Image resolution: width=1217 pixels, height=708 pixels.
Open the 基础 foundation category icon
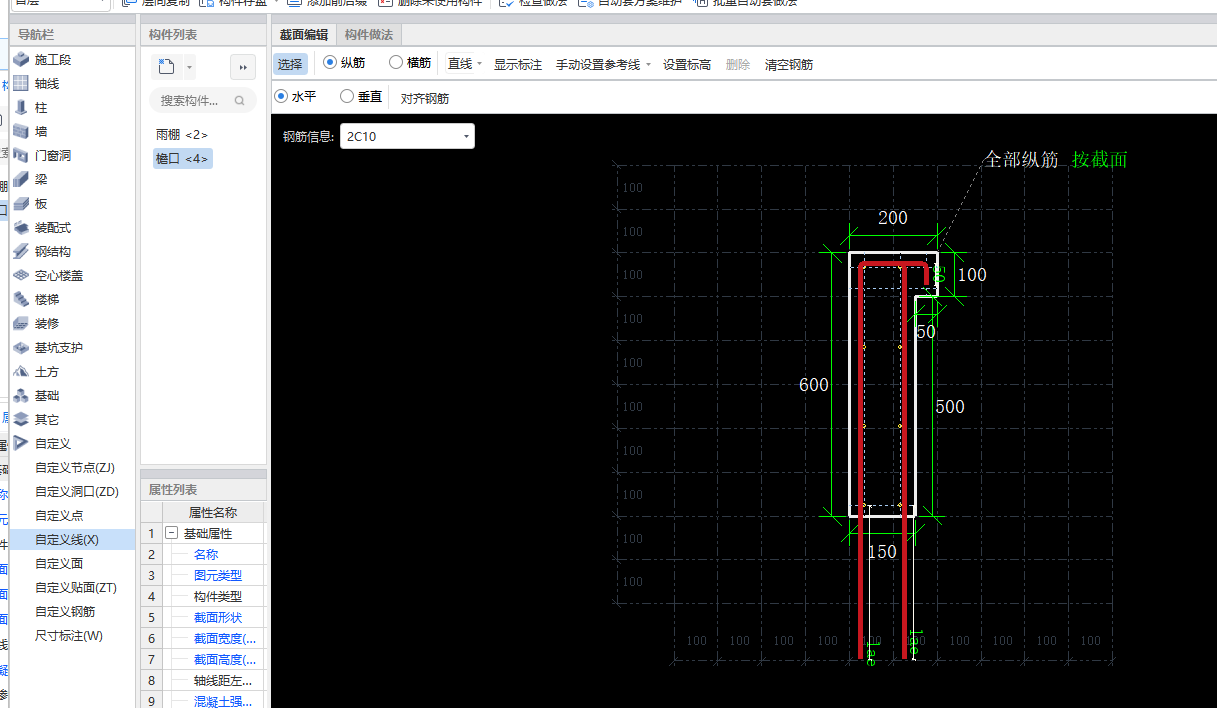tap(21, 396)
